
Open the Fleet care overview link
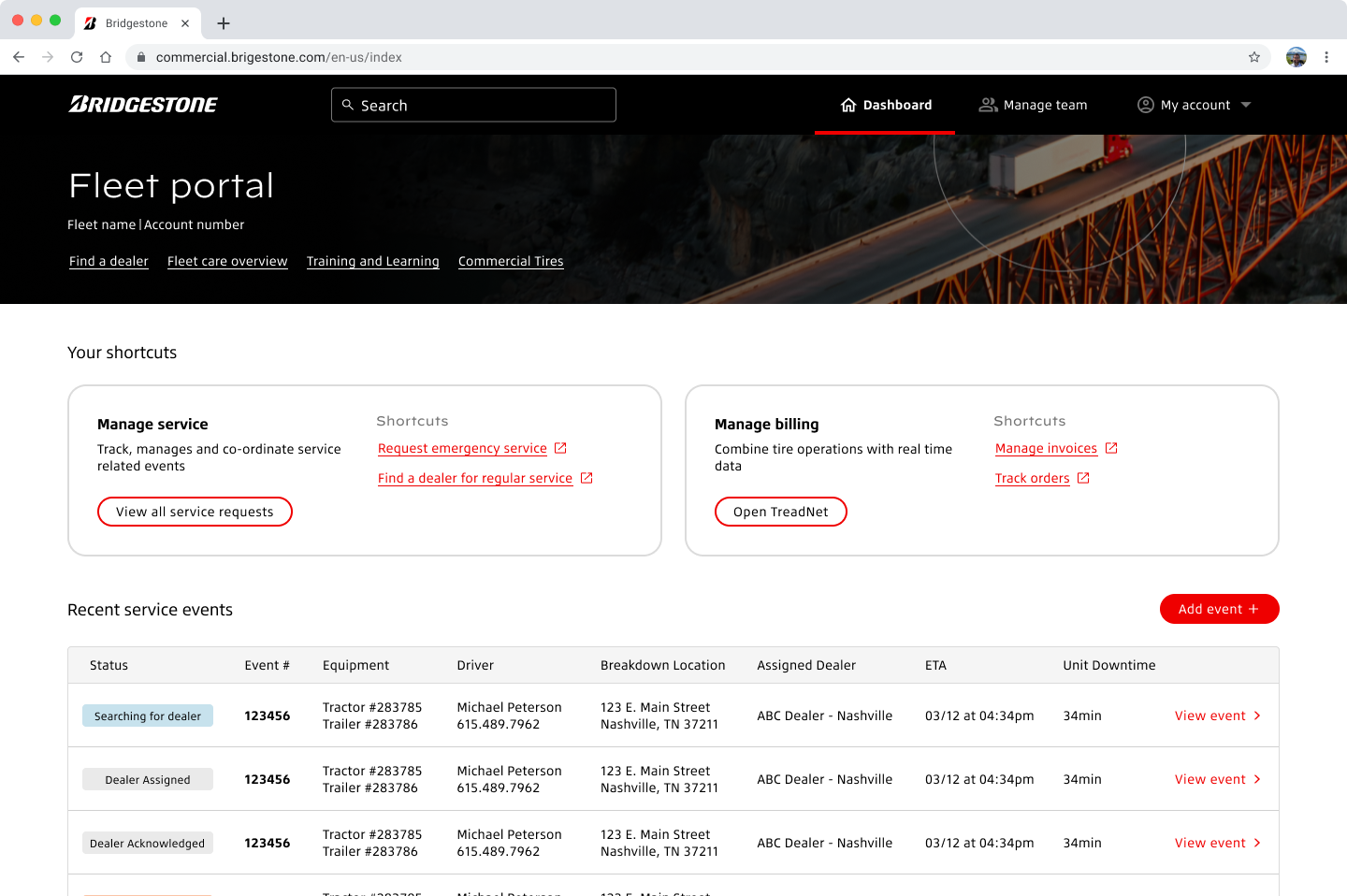[227, 261]
